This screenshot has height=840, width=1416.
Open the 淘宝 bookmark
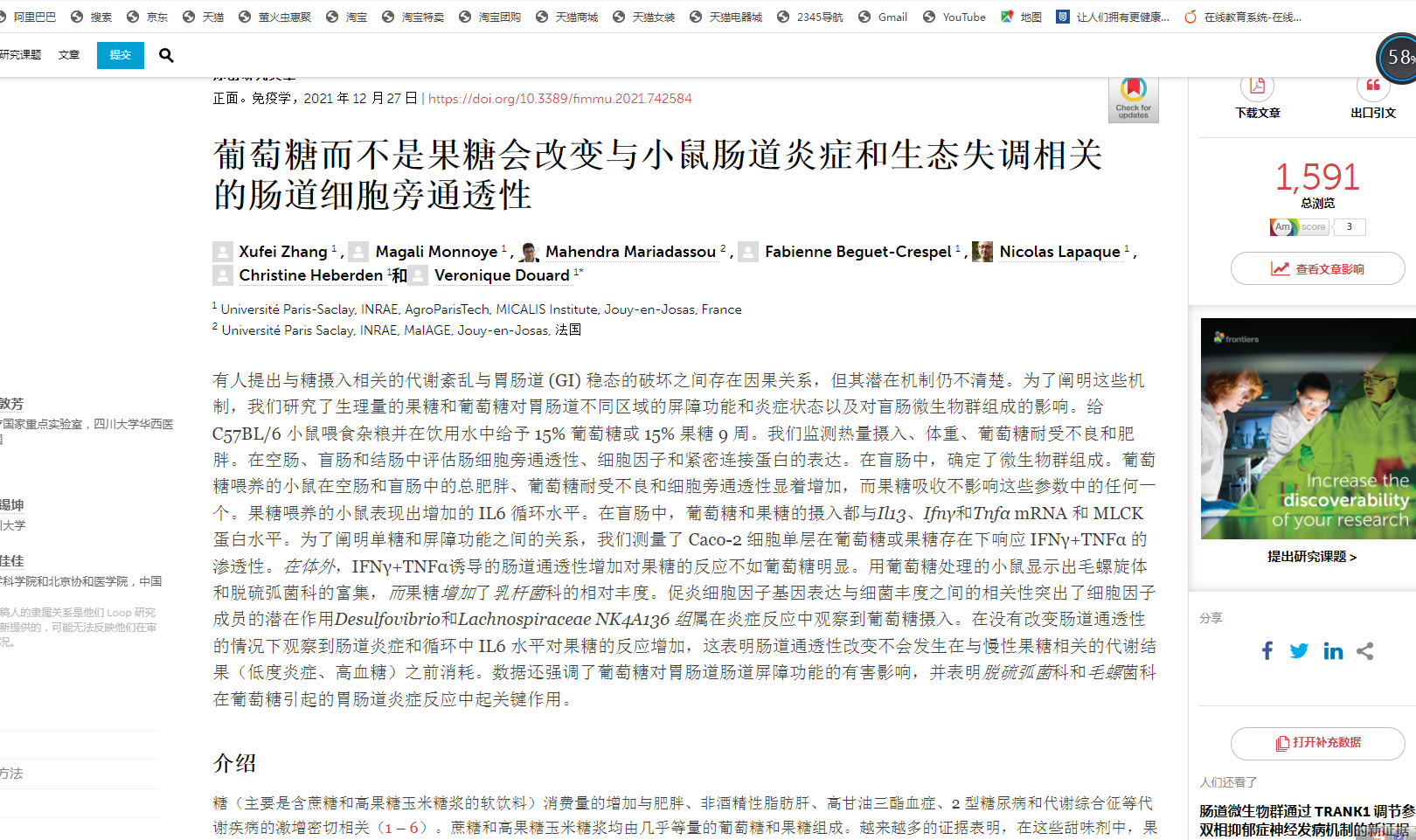click(x=353, y=16)
